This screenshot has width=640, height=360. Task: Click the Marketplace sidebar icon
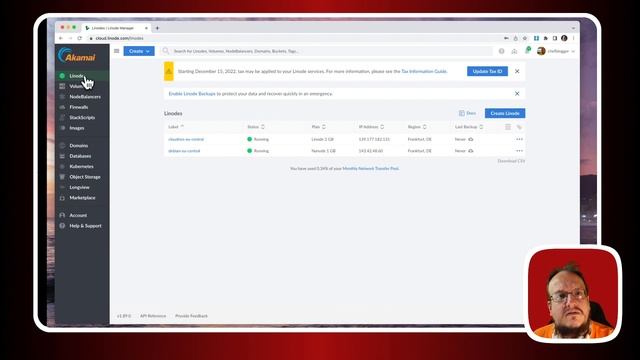click(62, 198)
